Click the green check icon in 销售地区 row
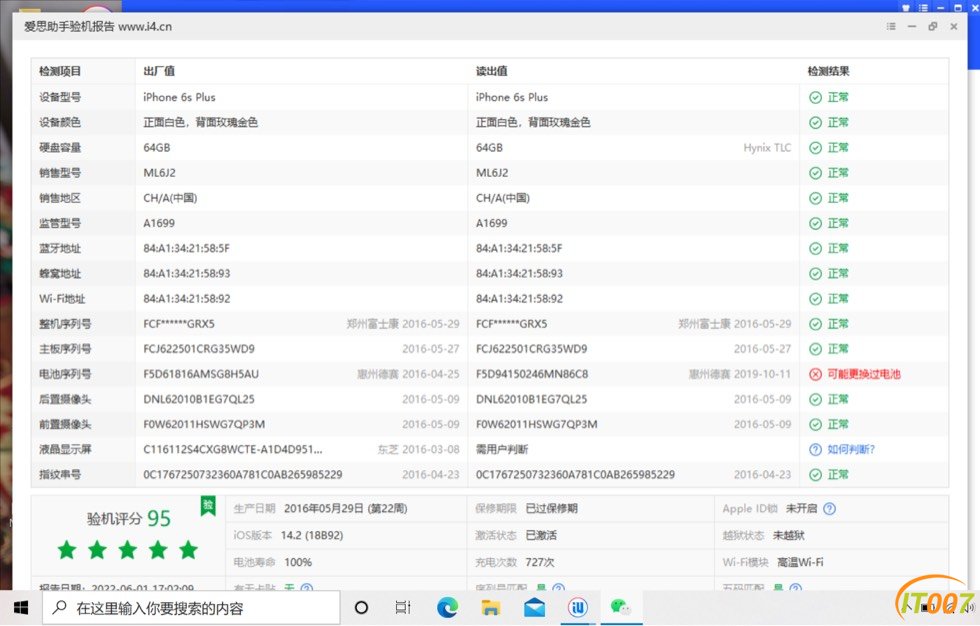This screenshot has height=626, width=980. 815,198
